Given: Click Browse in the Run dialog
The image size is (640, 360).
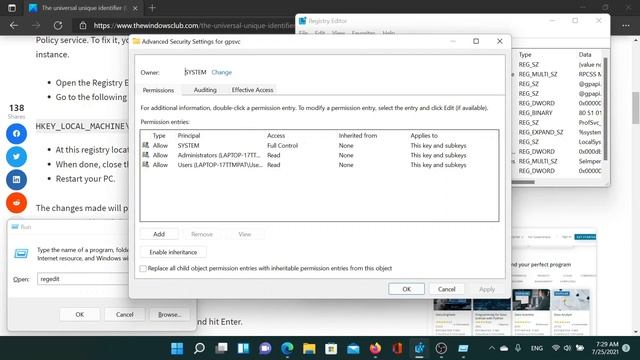Looking at the screenshot, I should (x=169, y=314).
